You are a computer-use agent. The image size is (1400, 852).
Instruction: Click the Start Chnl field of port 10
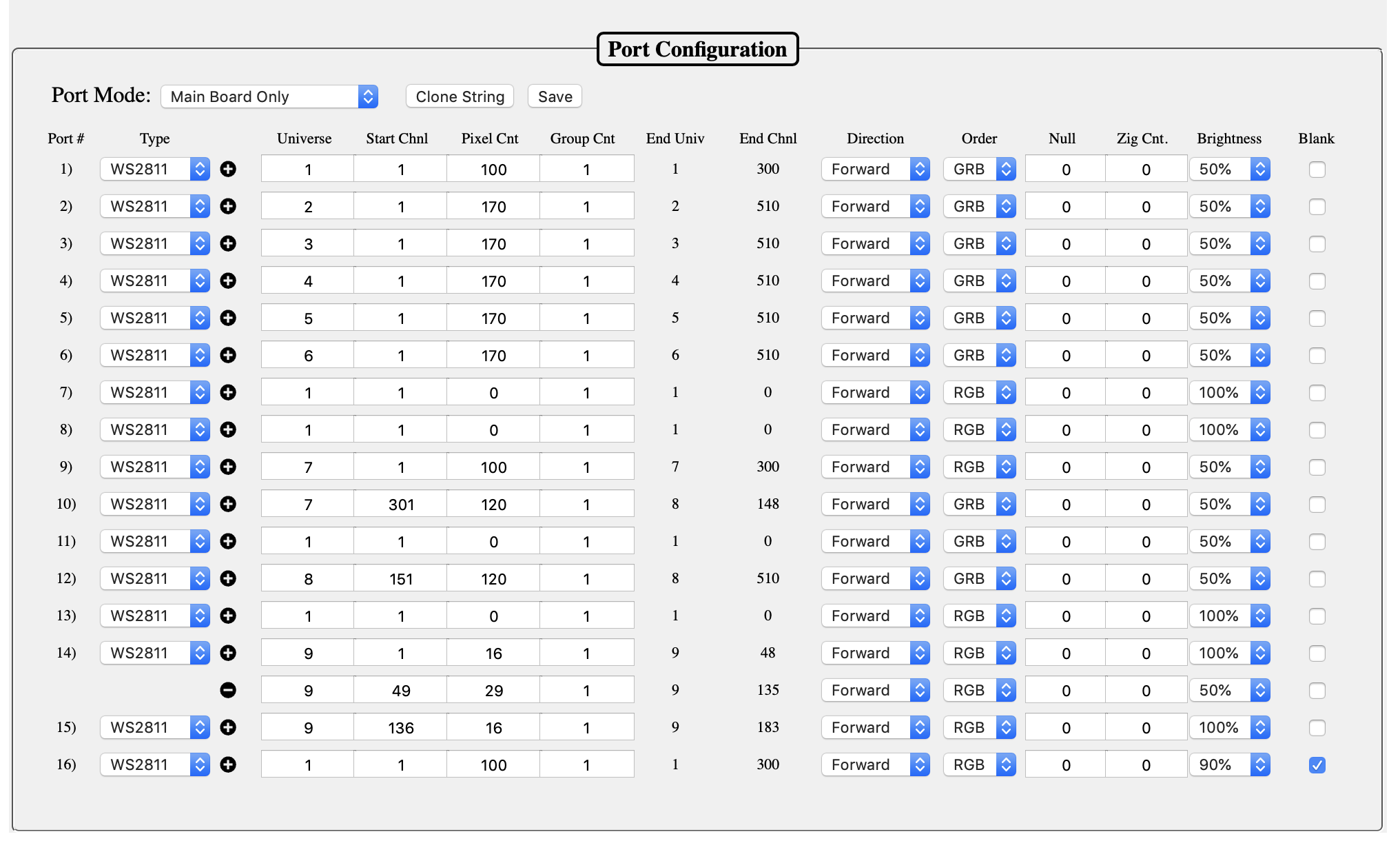point(400,504)
